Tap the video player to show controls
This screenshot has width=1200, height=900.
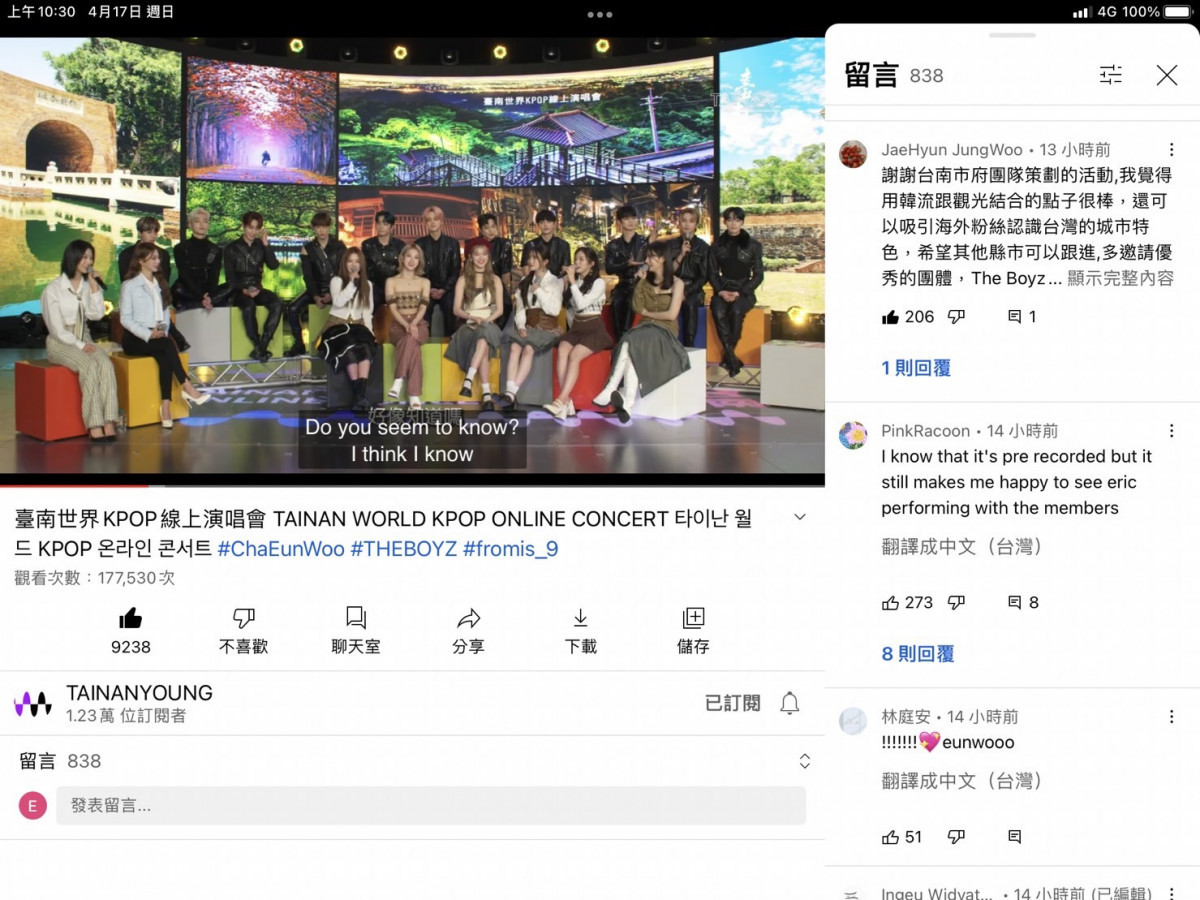412,260
